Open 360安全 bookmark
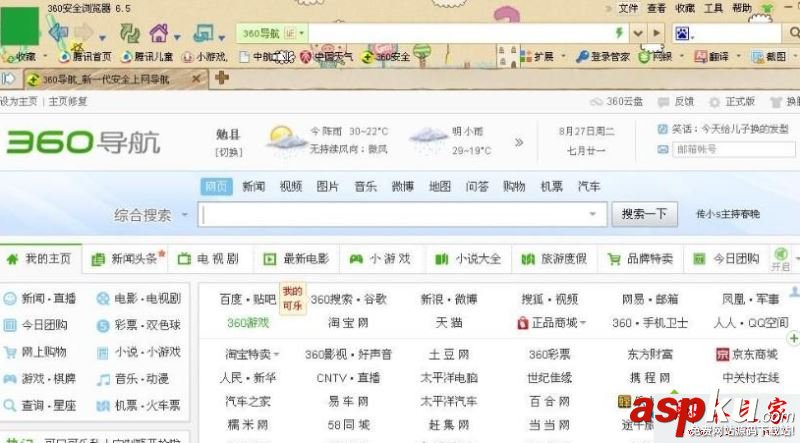This screenshot has height=443, width=800. point(386,57)
